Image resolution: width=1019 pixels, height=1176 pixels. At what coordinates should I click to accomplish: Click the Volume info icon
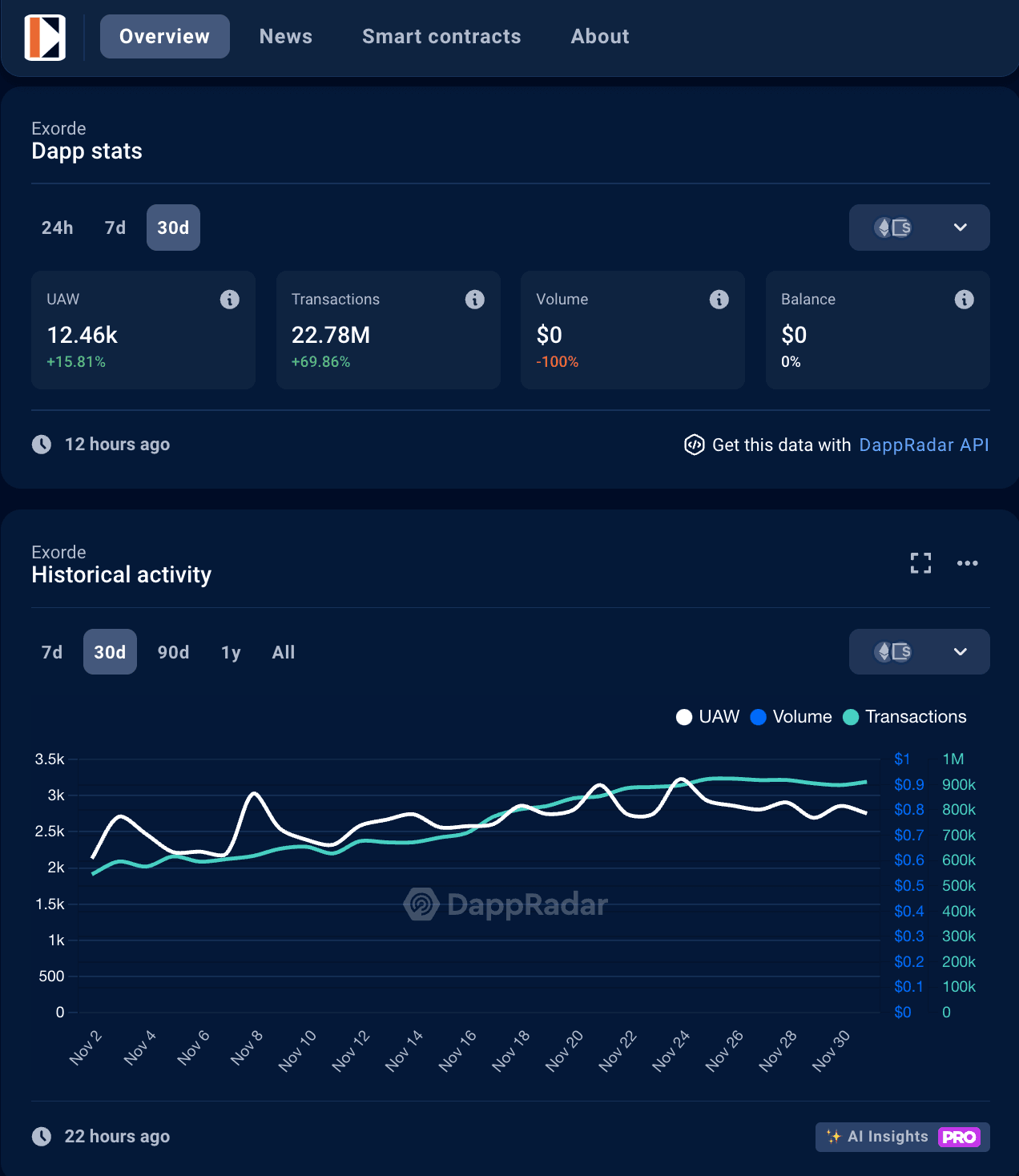[719, 300]
